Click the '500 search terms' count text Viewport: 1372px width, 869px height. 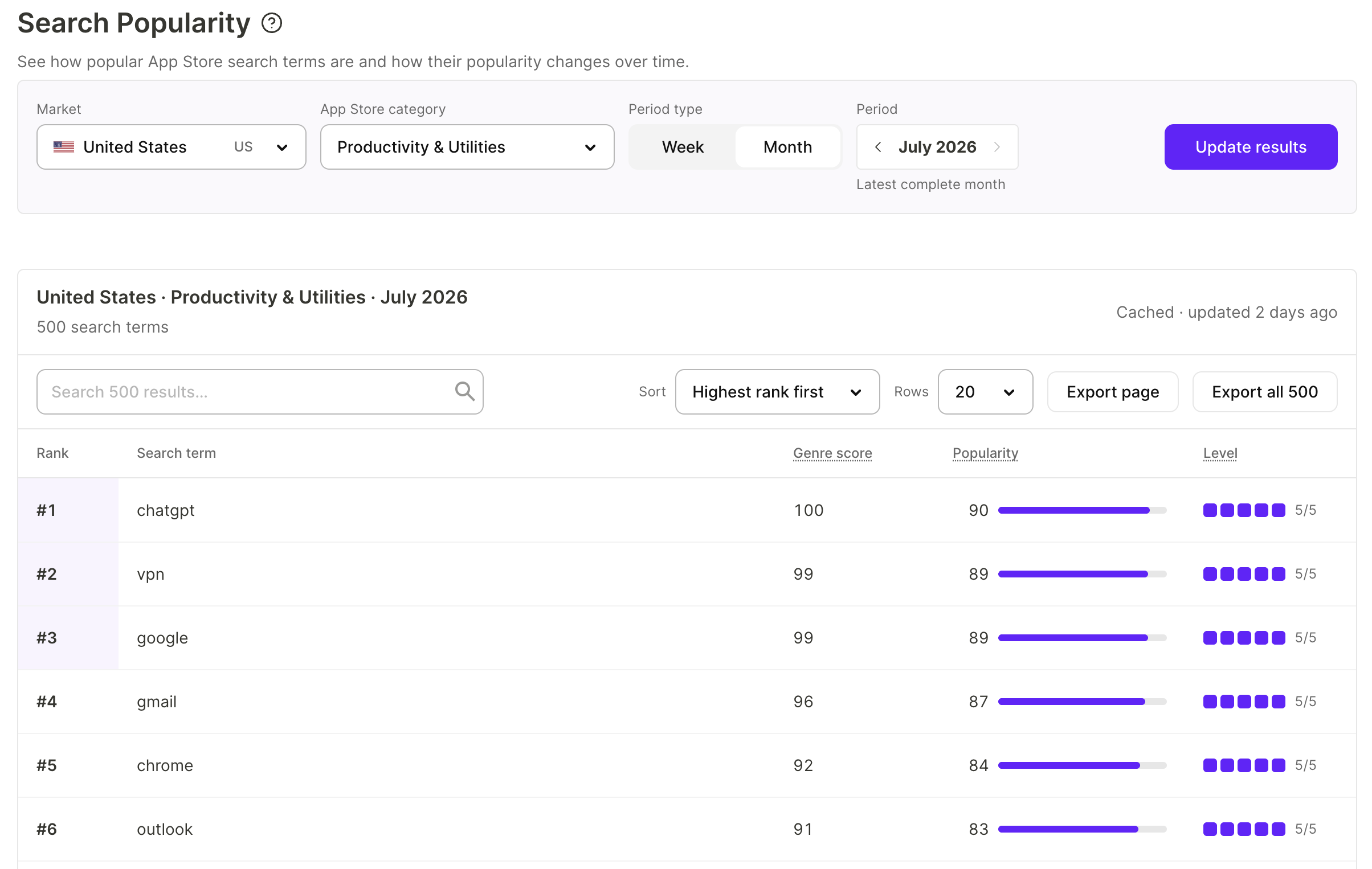coord(103,327)
